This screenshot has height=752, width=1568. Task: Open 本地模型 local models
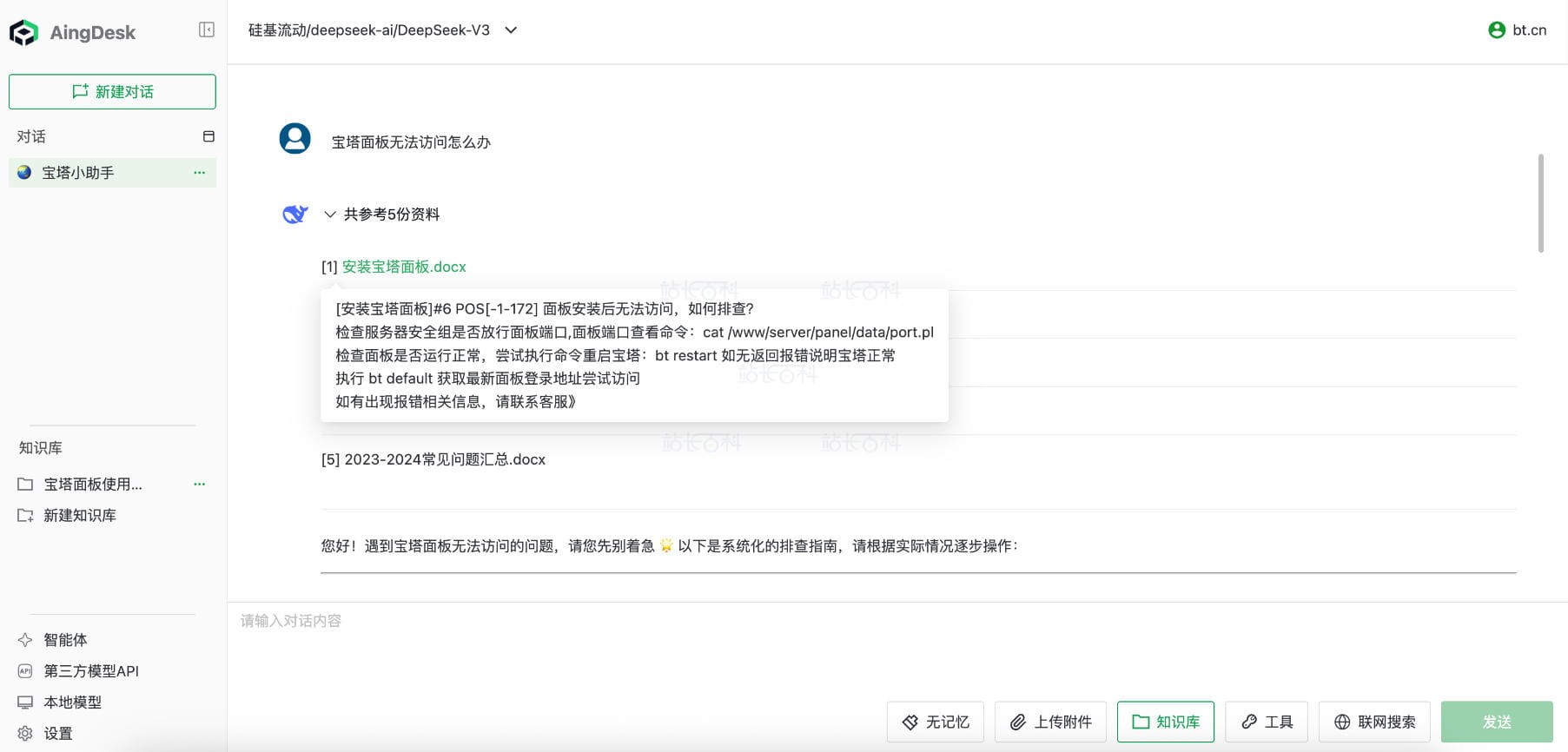(60, 703)
